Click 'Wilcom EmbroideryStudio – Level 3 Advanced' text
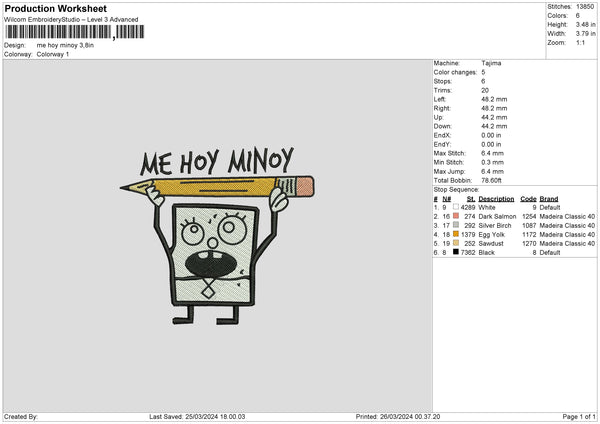 [71, 20]
